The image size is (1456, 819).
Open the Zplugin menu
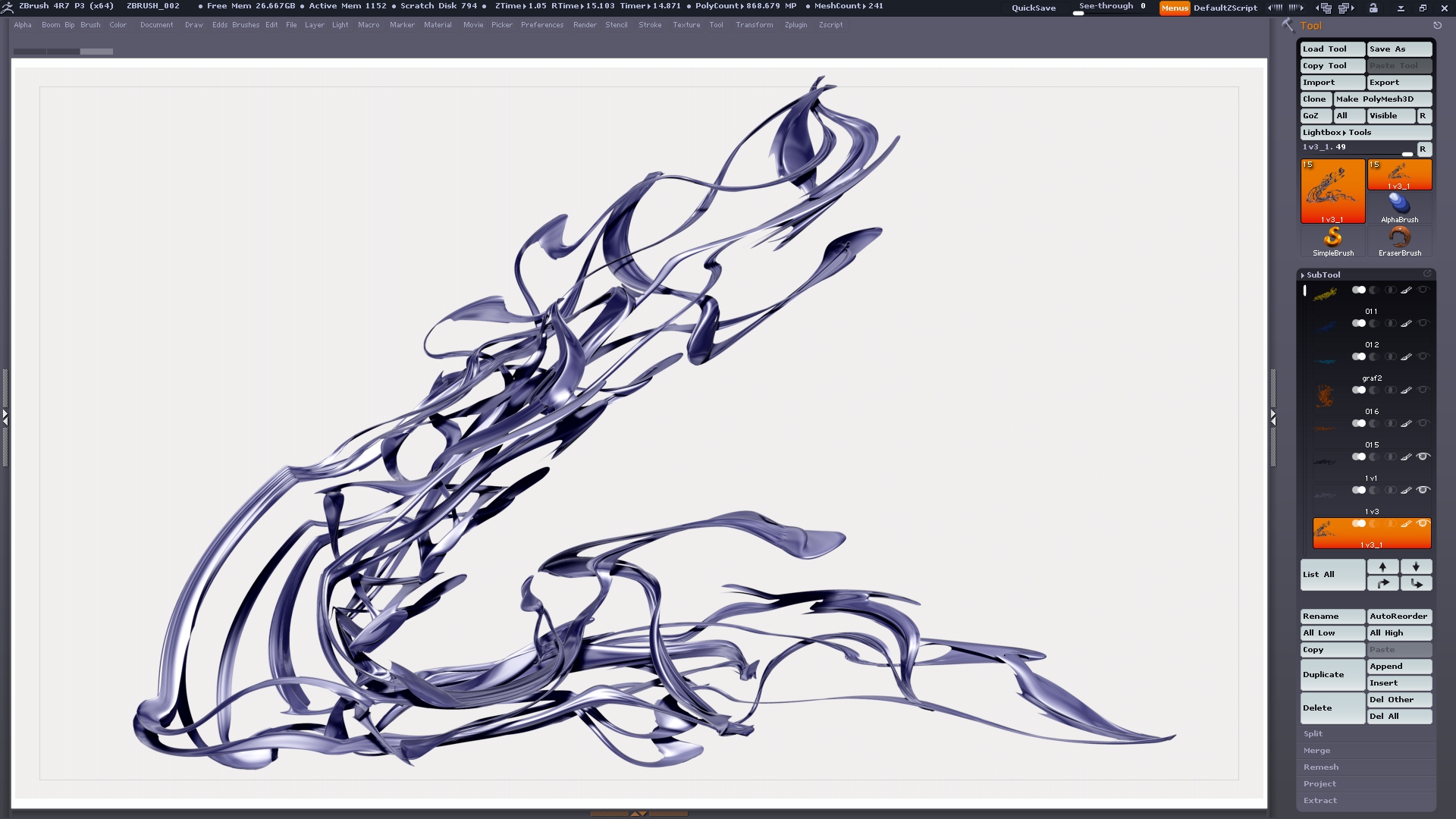(795, 25)
